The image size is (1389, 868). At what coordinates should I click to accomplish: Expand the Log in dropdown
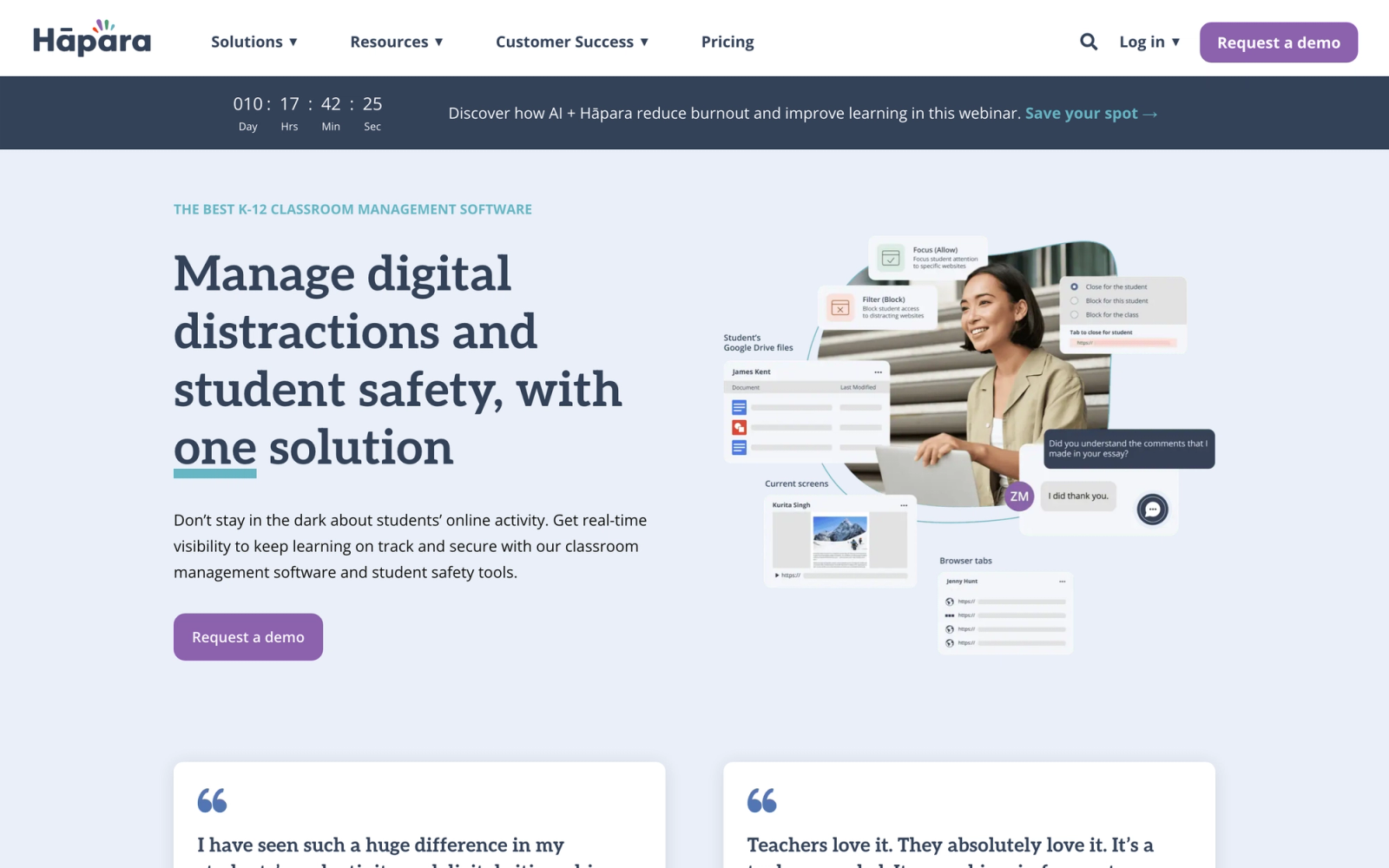pyautogui.click(x=1149, y=42)
